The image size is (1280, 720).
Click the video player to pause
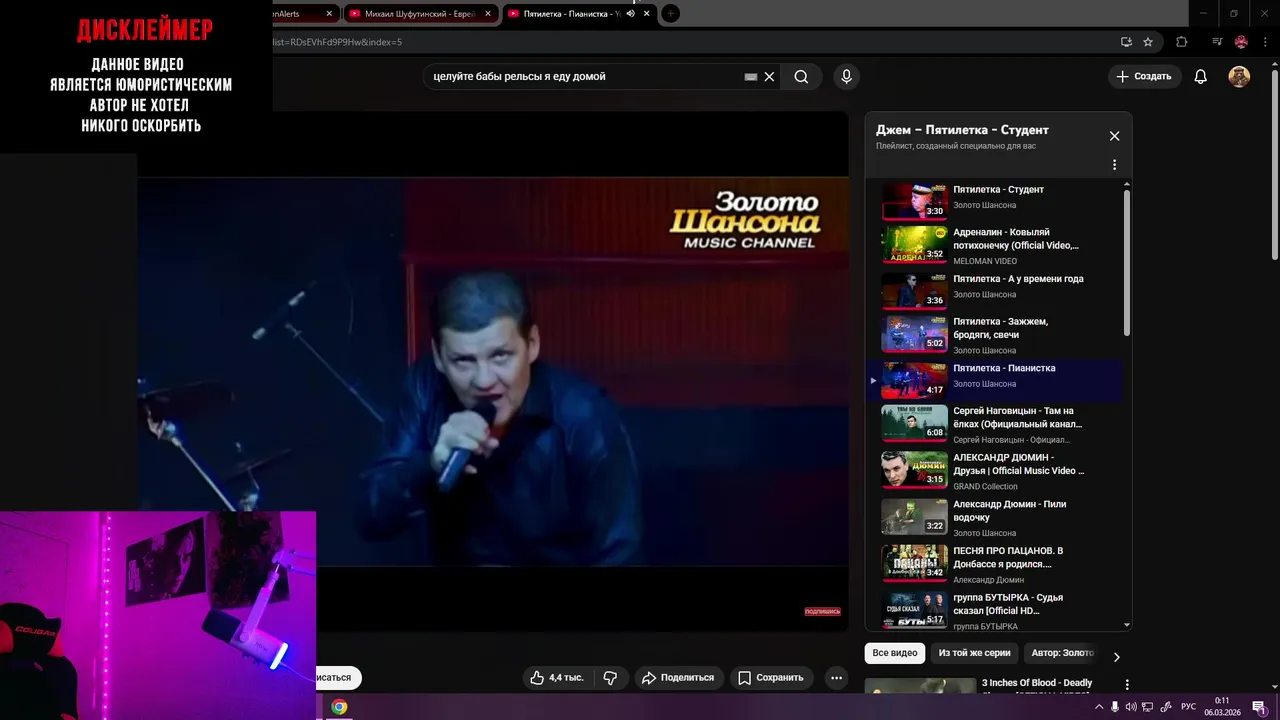[x=493, y=372]
